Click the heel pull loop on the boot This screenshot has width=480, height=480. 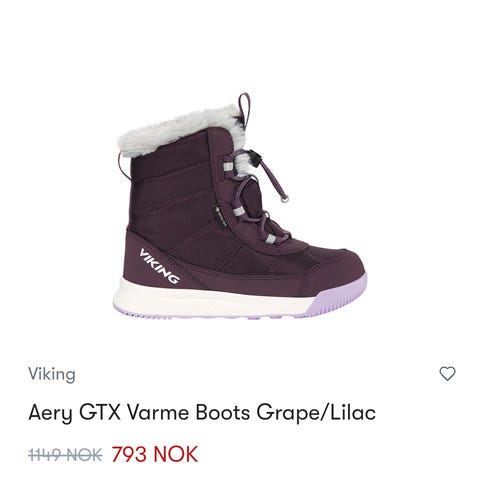pyautogui.click(x=244, y=108)
